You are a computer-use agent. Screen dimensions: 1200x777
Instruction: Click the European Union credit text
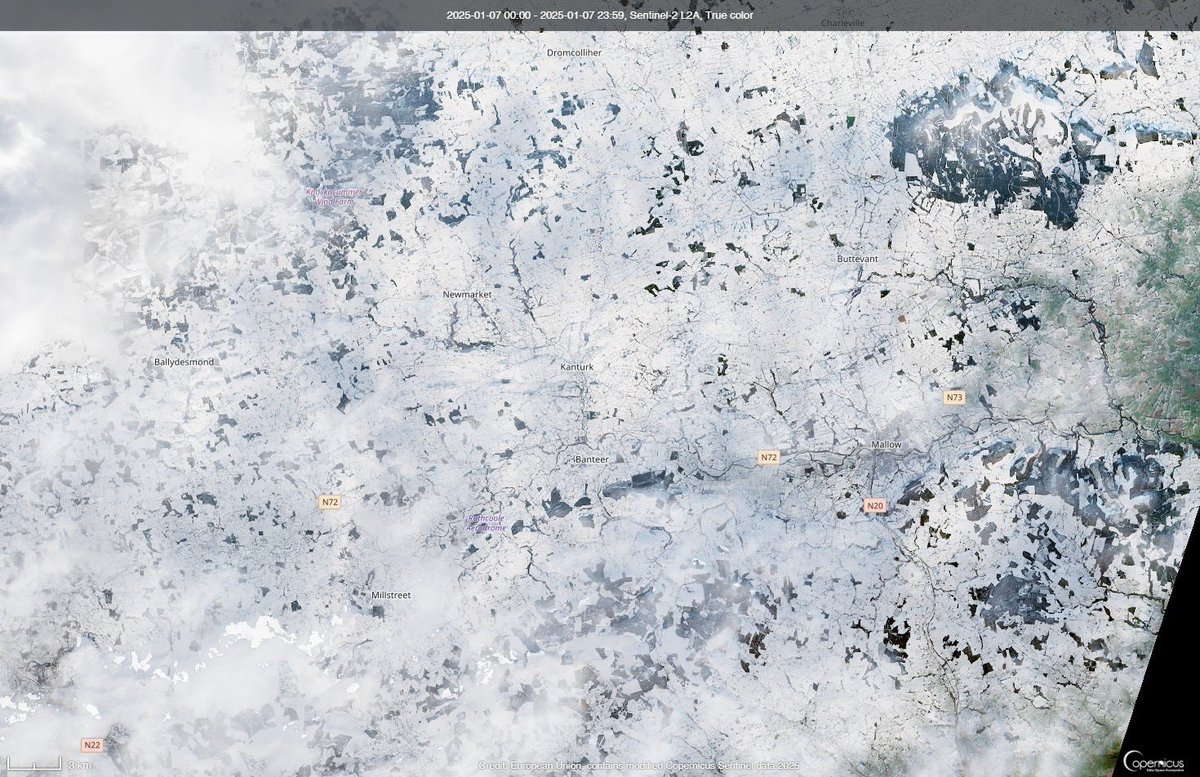640,765
